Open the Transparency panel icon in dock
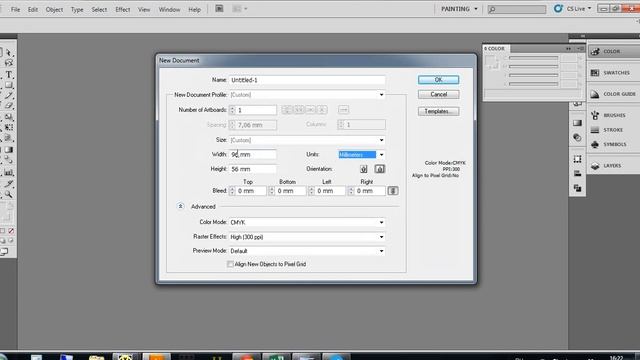 pos(577,138)
